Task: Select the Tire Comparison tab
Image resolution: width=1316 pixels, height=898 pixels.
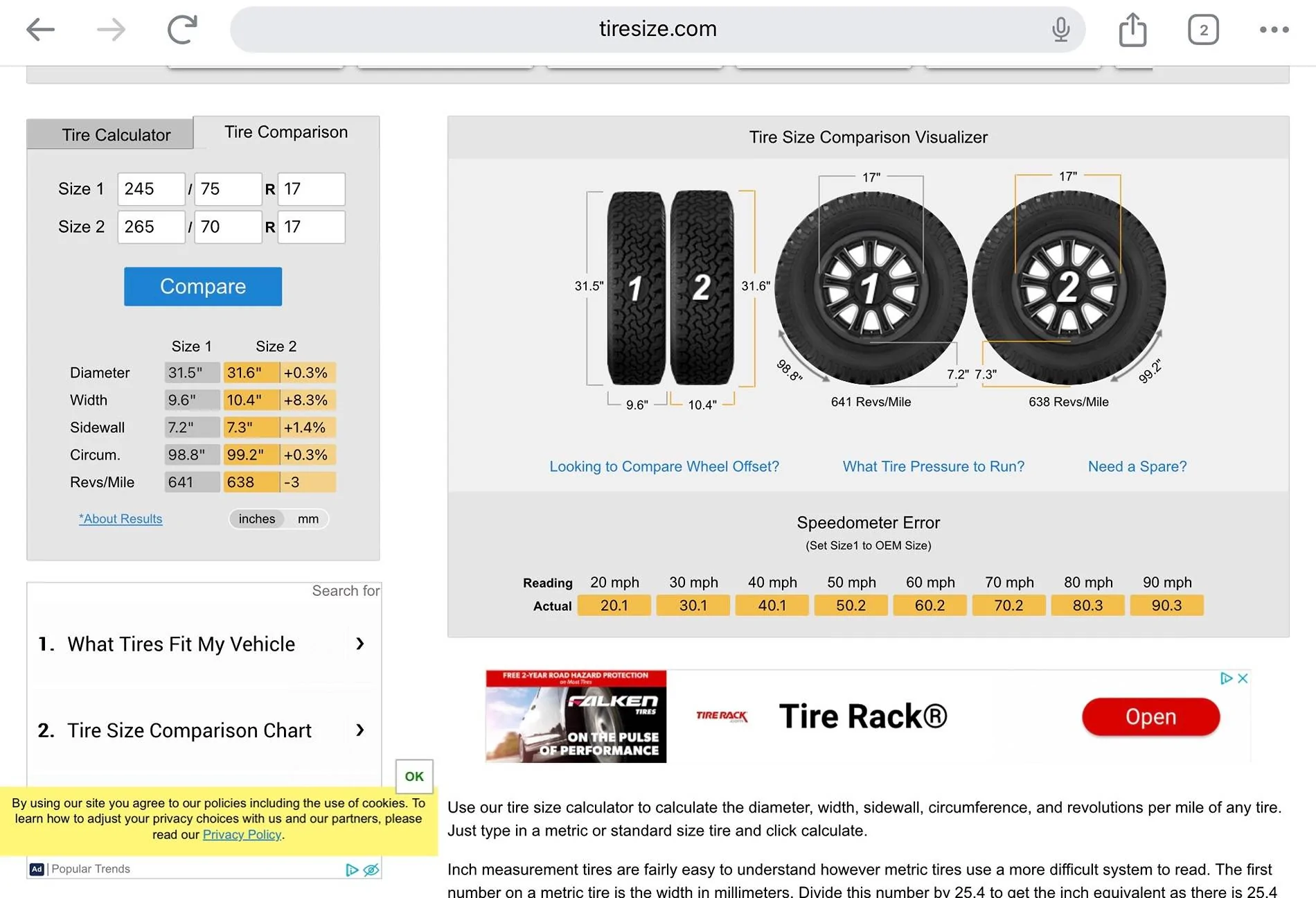Action: pos(286,132)
